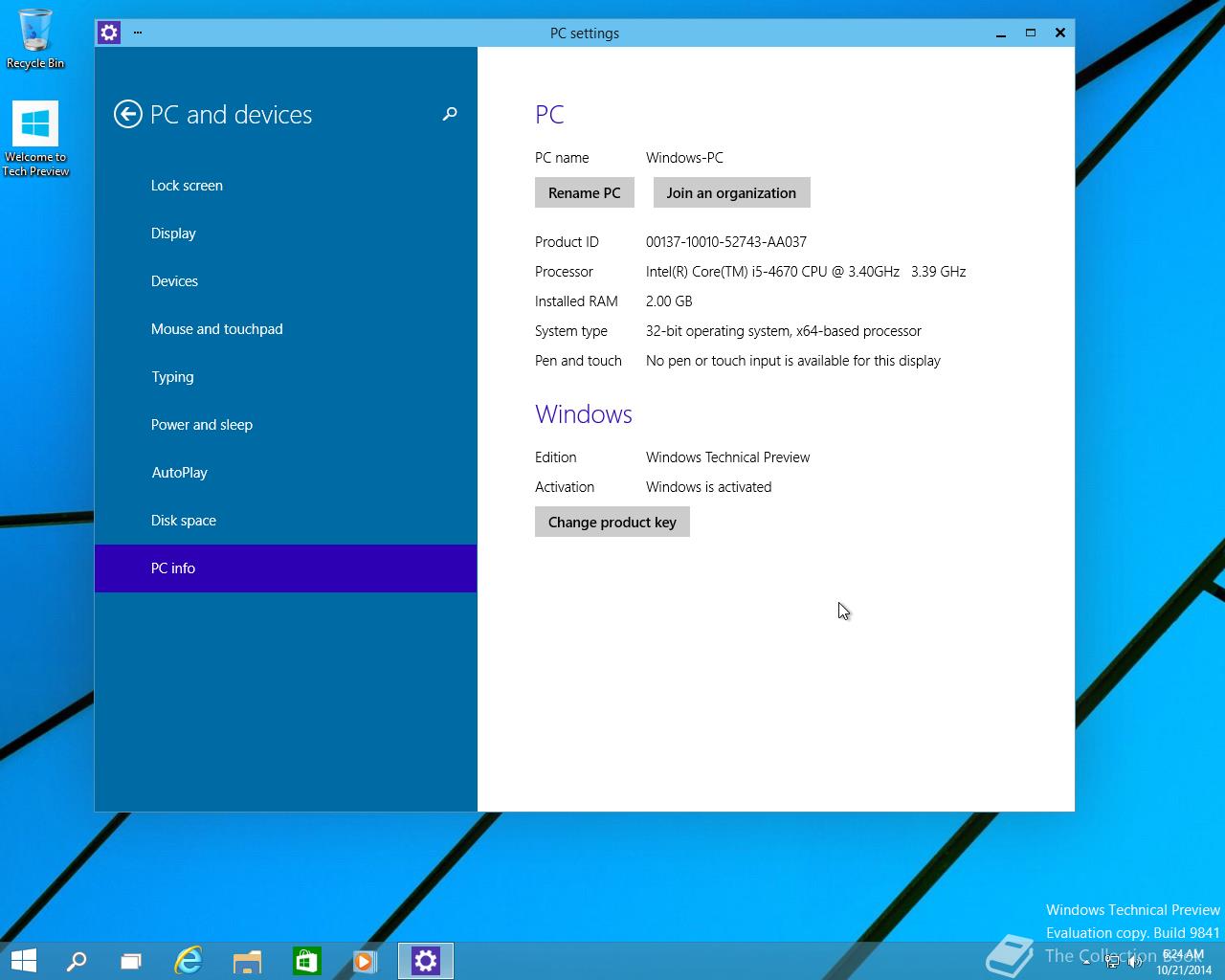This screenshot has height=980, width=1225.
Task: Click Edition value Windows Technical Preview
Action: (x=727, y=457)
